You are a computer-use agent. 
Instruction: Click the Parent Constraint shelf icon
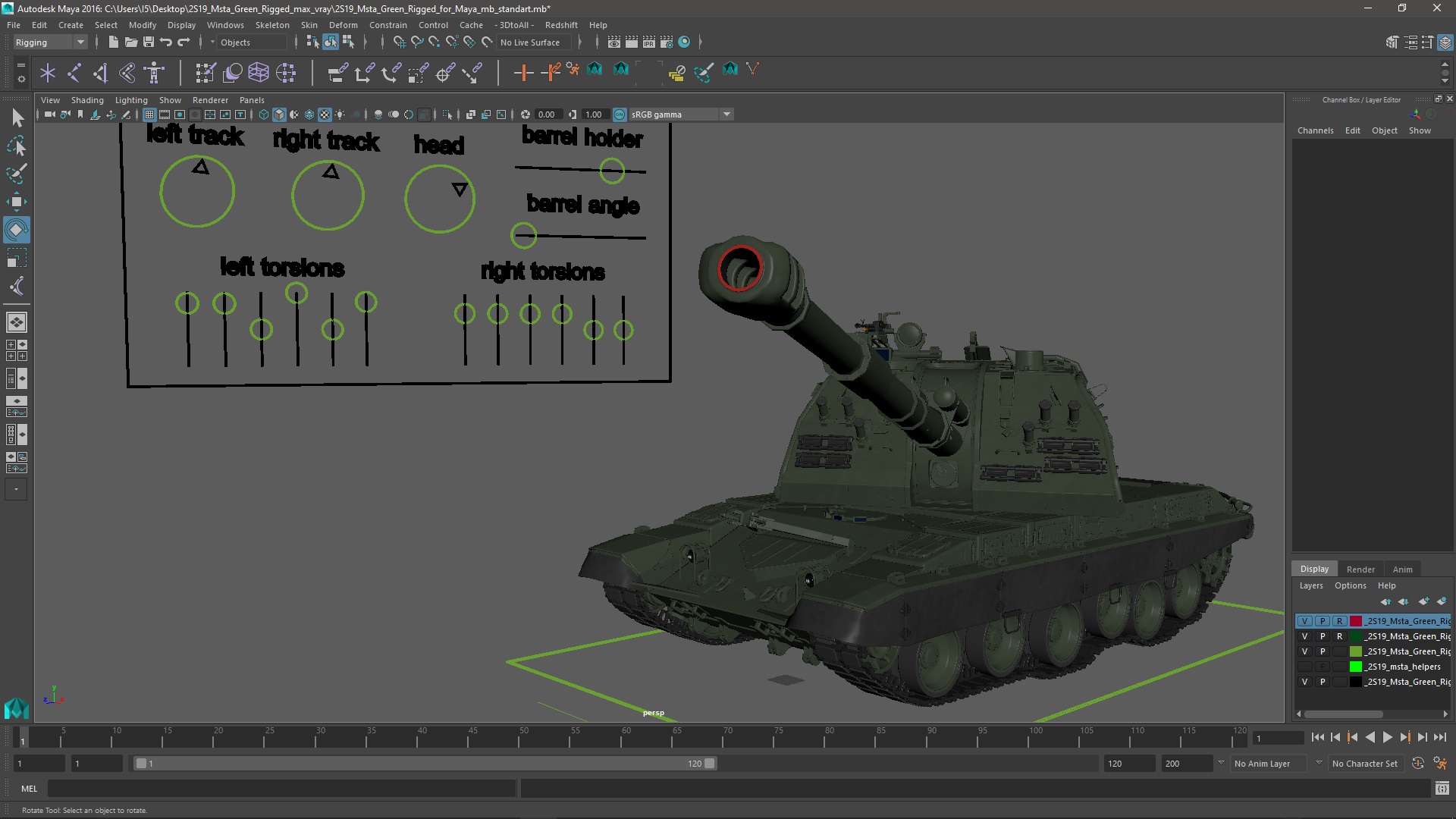[337, 73]
